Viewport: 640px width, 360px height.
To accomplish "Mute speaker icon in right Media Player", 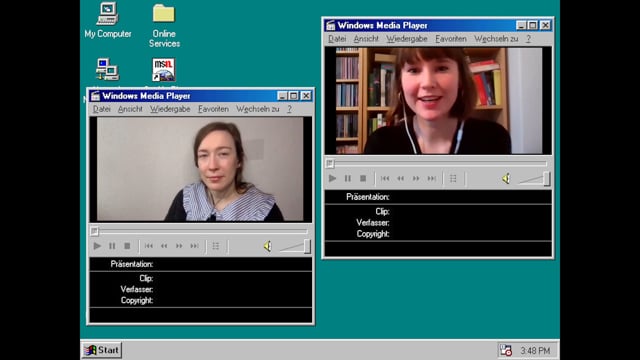I will click(506, 178).
